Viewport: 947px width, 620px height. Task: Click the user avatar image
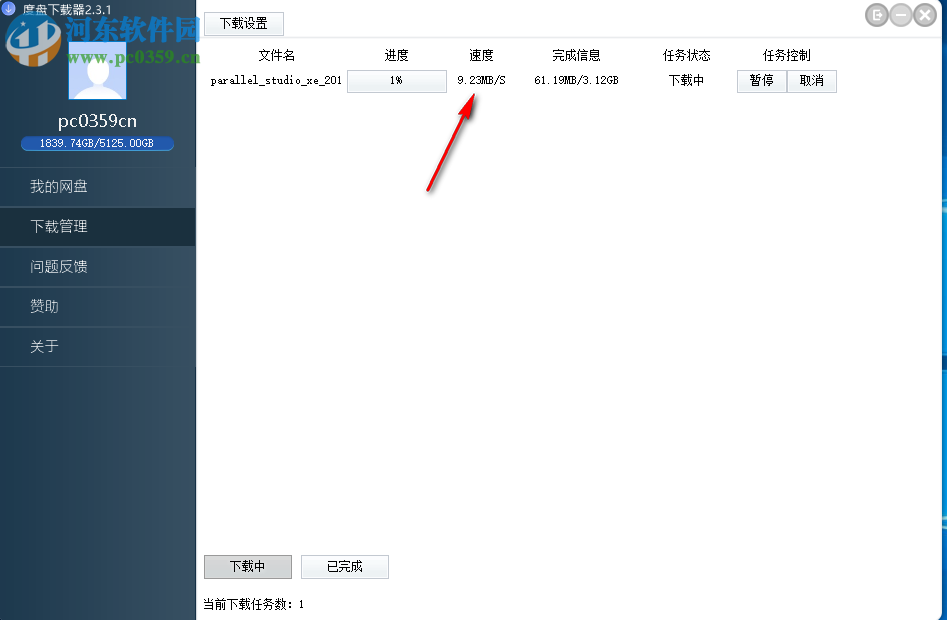coord(96,72)
